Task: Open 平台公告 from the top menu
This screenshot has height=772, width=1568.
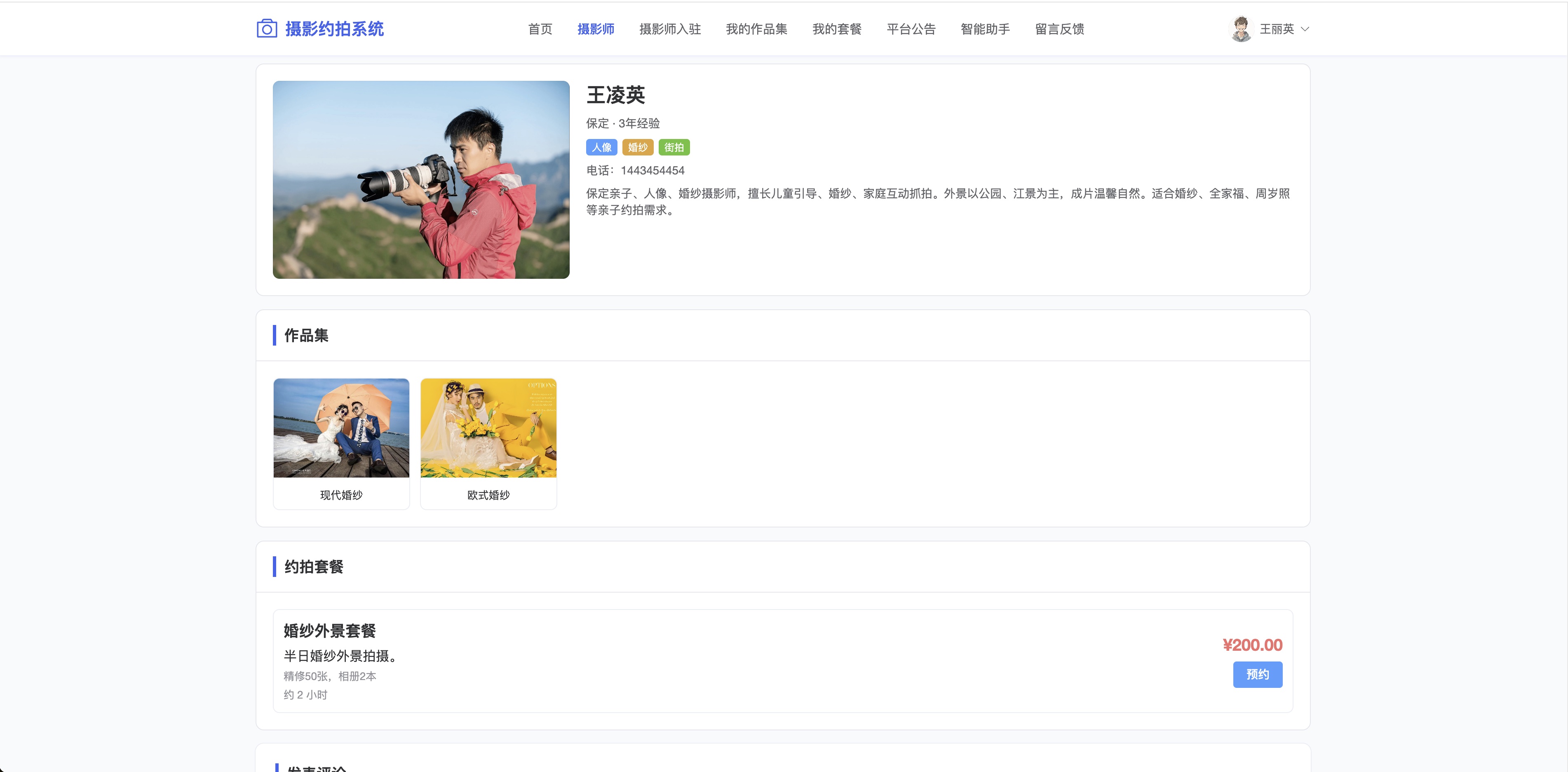Action: (911, 28)
